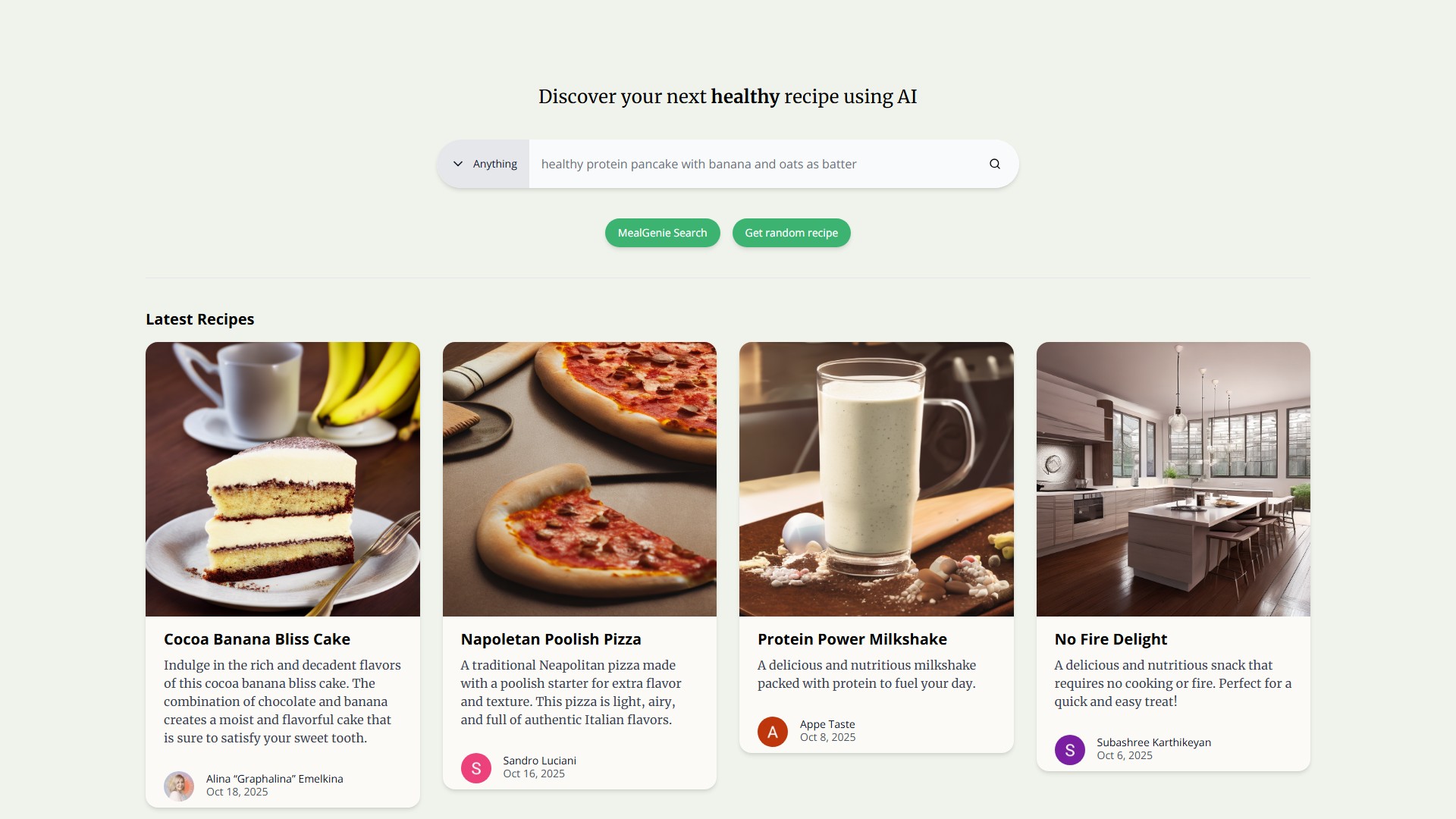1456x819 pixels.
Task: Click the Napoletan Poolish Pizza title
Action: point(551,639)
